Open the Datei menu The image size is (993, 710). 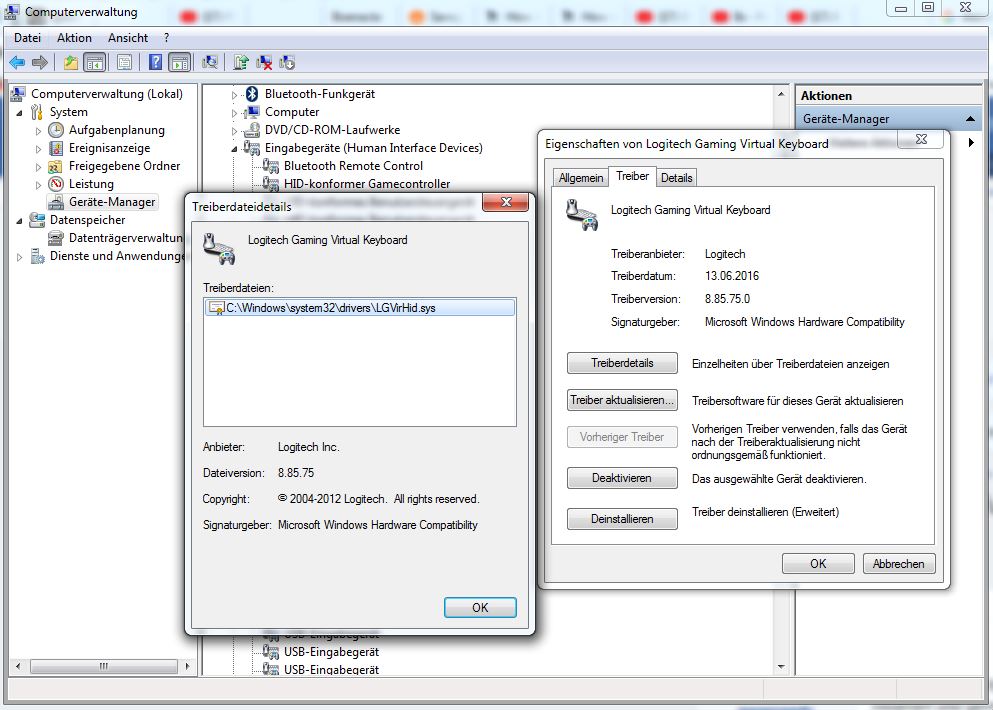point(27,38)
